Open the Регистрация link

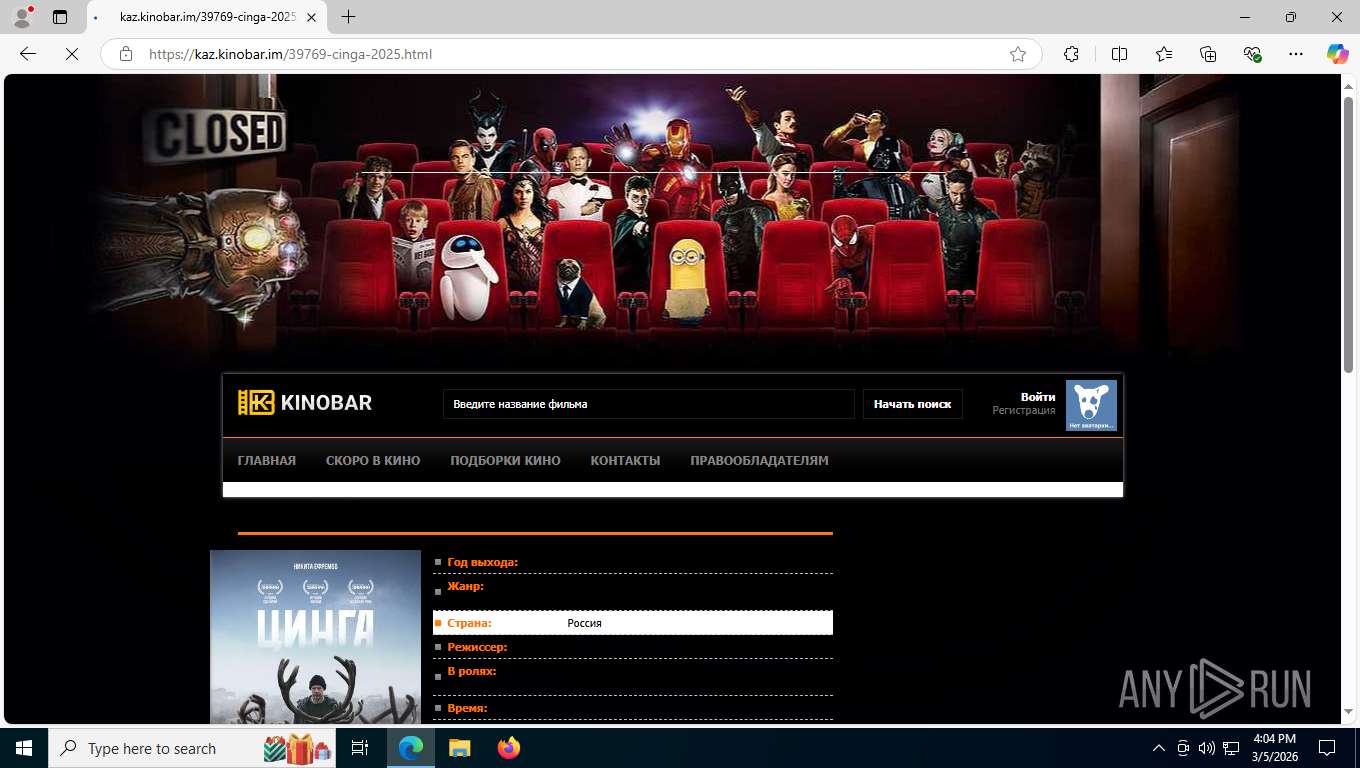(1024, 410)
